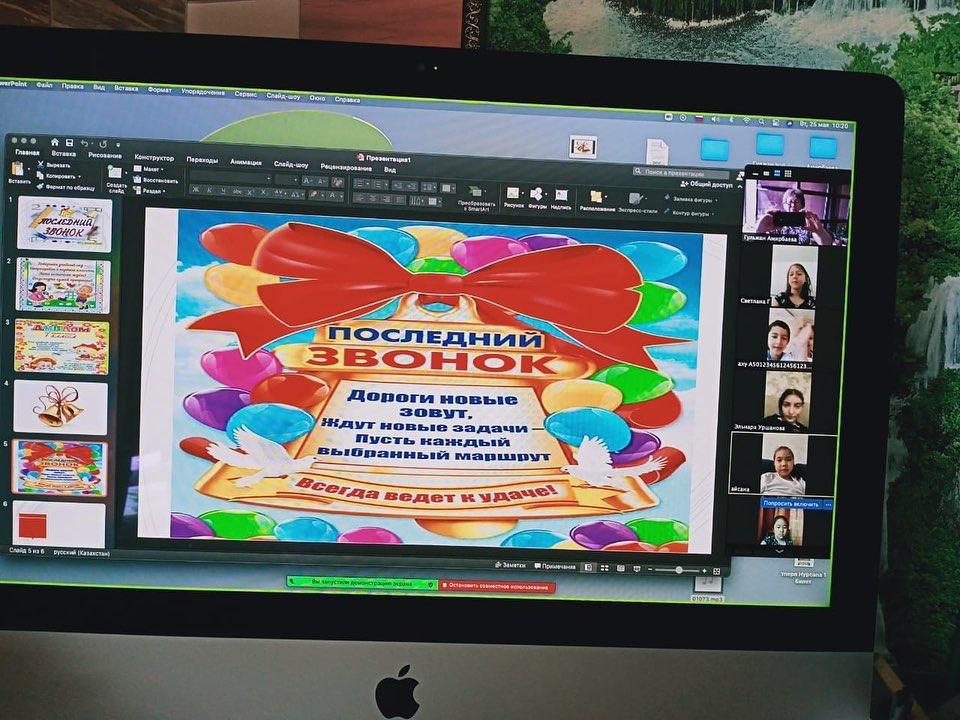Expand the Раздел section dropdown
This screenshot has width=960, height=720.
pyautogui.click(x=150, y=191)
